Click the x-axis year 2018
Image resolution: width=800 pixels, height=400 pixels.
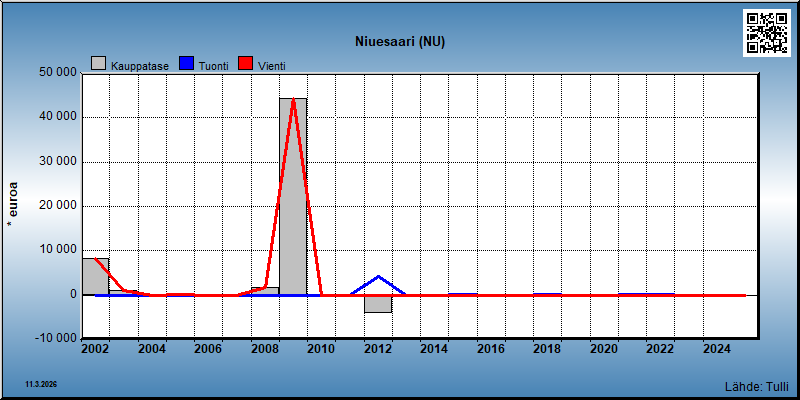[x=547, y=349]
